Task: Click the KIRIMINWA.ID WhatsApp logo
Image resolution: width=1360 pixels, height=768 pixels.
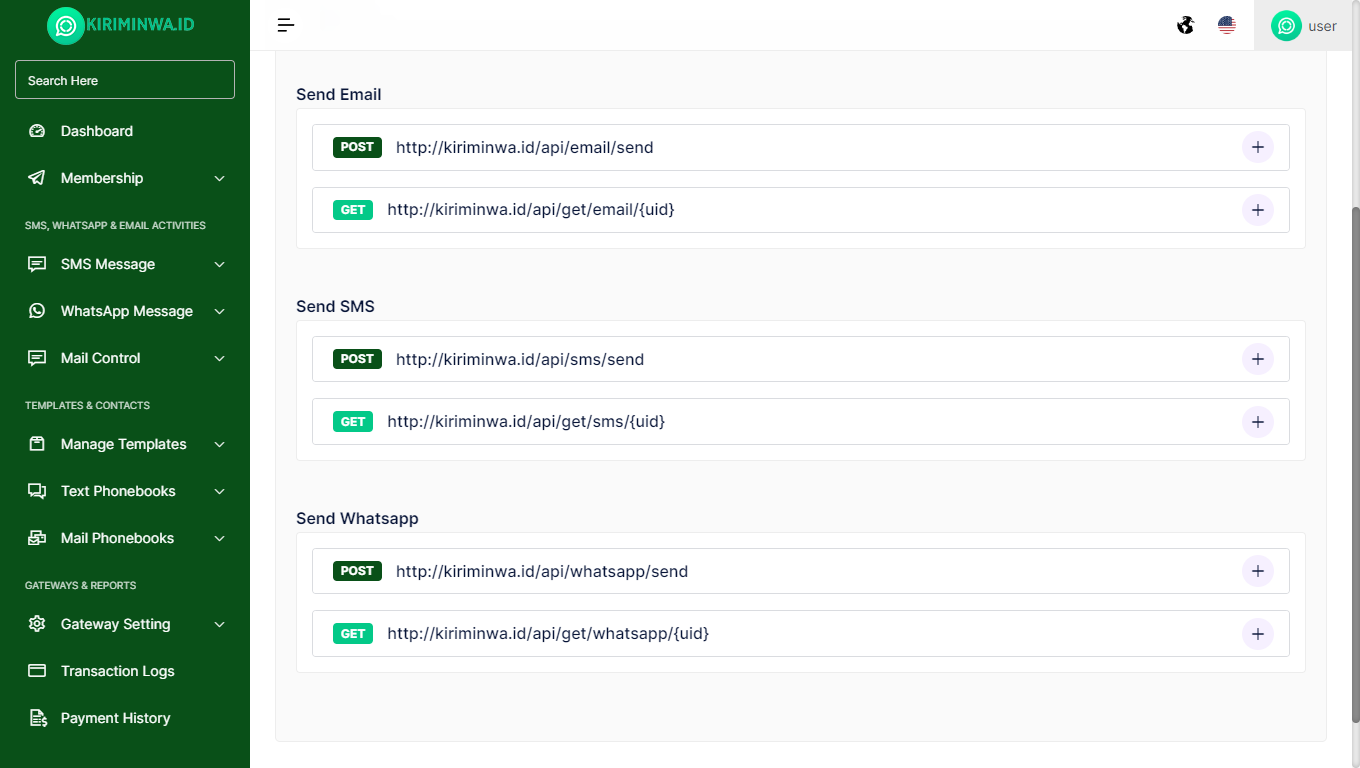Action: click(66, 25)
